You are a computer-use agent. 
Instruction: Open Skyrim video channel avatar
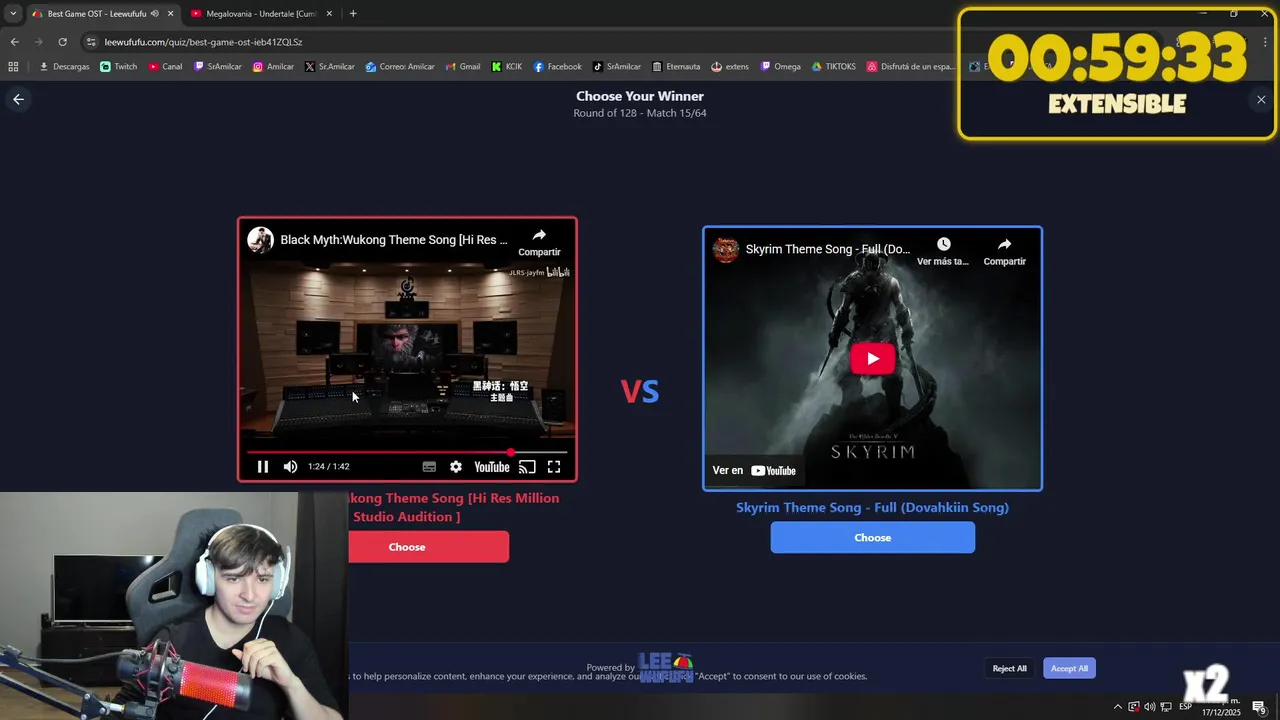pos(726,250)
